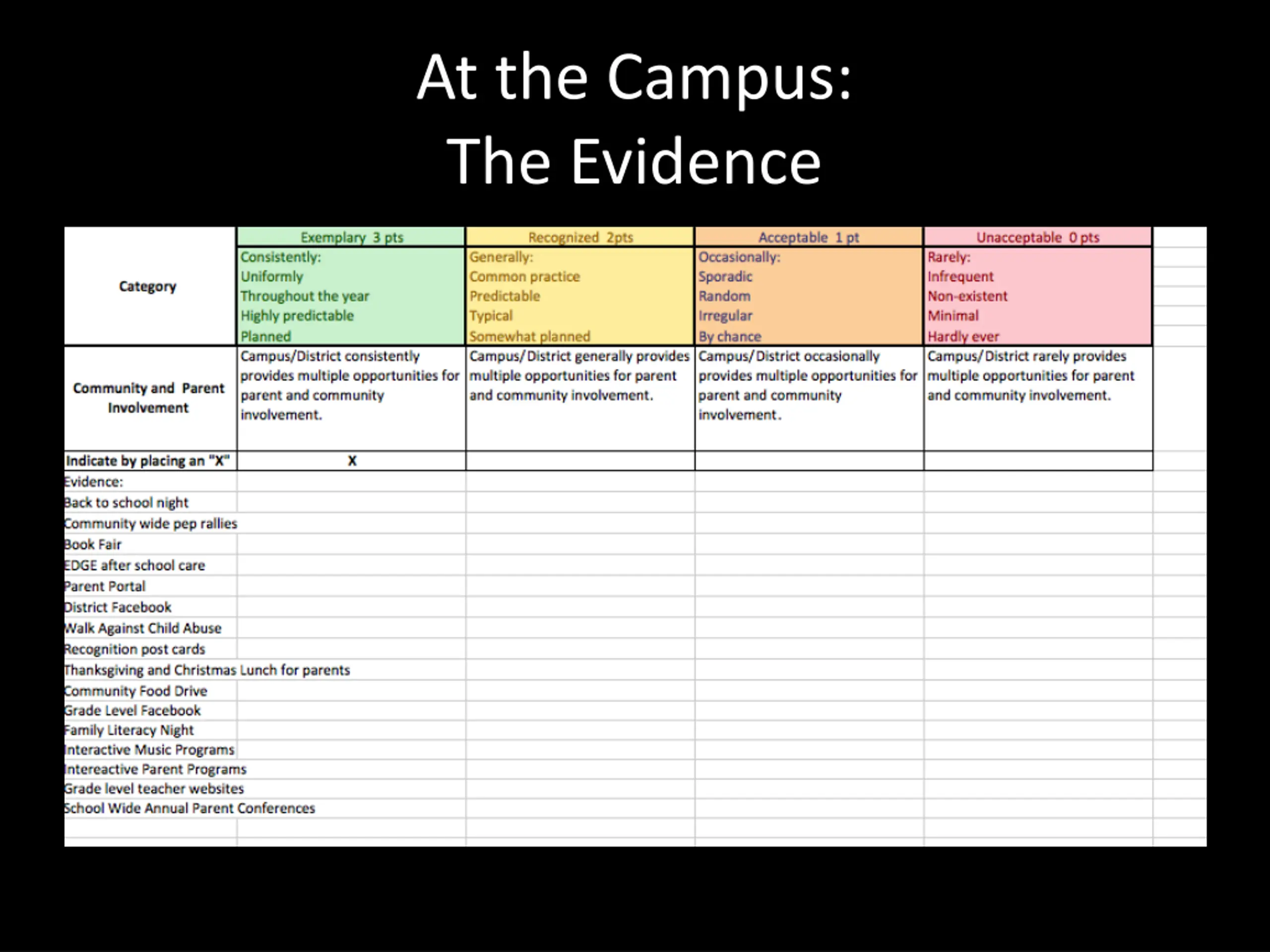Viewport: 1270px width, 952px height.
Task: Click the 'Infrequent' text
Action: point(960,277)
